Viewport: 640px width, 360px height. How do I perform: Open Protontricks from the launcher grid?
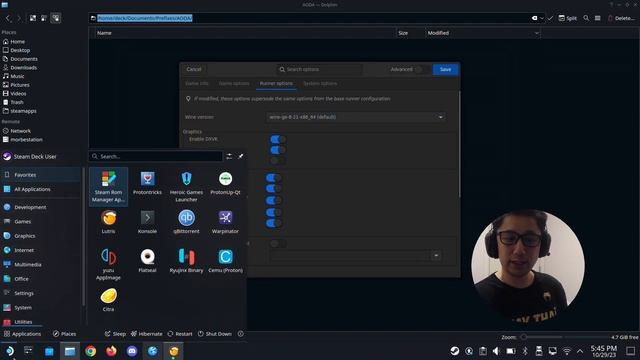(x=147, y=183)
